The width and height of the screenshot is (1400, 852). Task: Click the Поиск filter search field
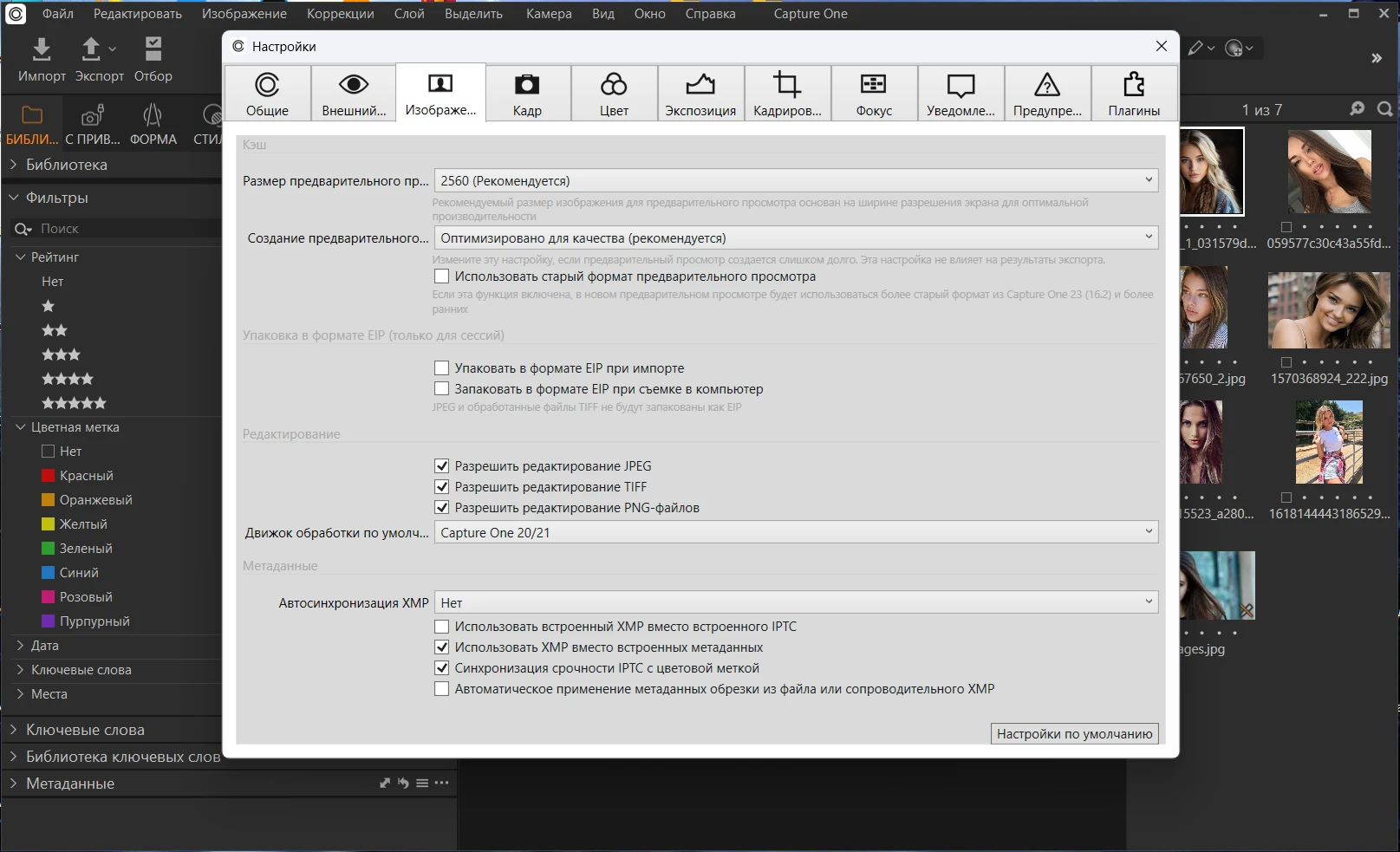[x=121, y=229]
